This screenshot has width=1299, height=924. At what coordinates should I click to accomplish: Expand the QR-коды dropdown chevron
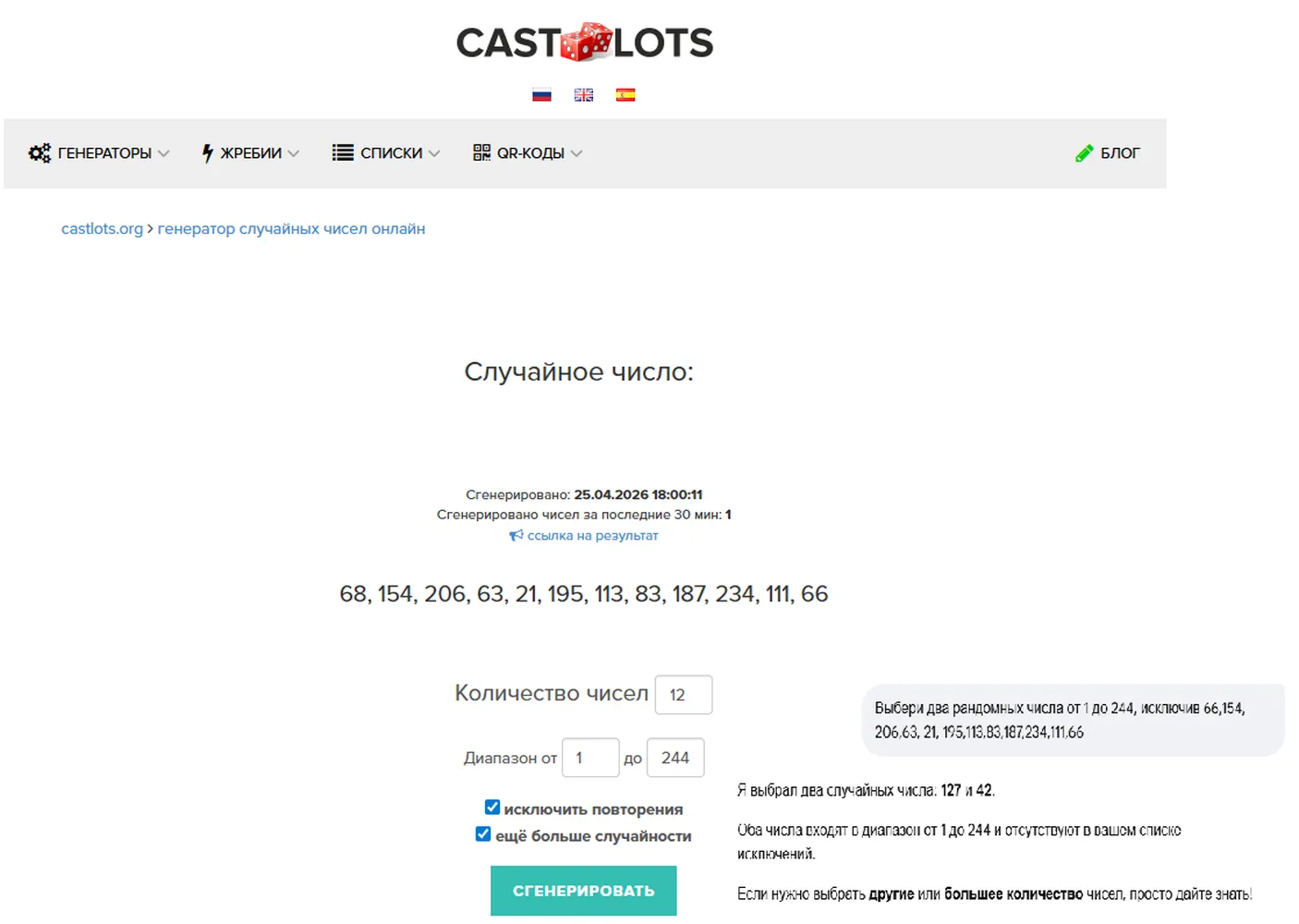click(577, 154)
